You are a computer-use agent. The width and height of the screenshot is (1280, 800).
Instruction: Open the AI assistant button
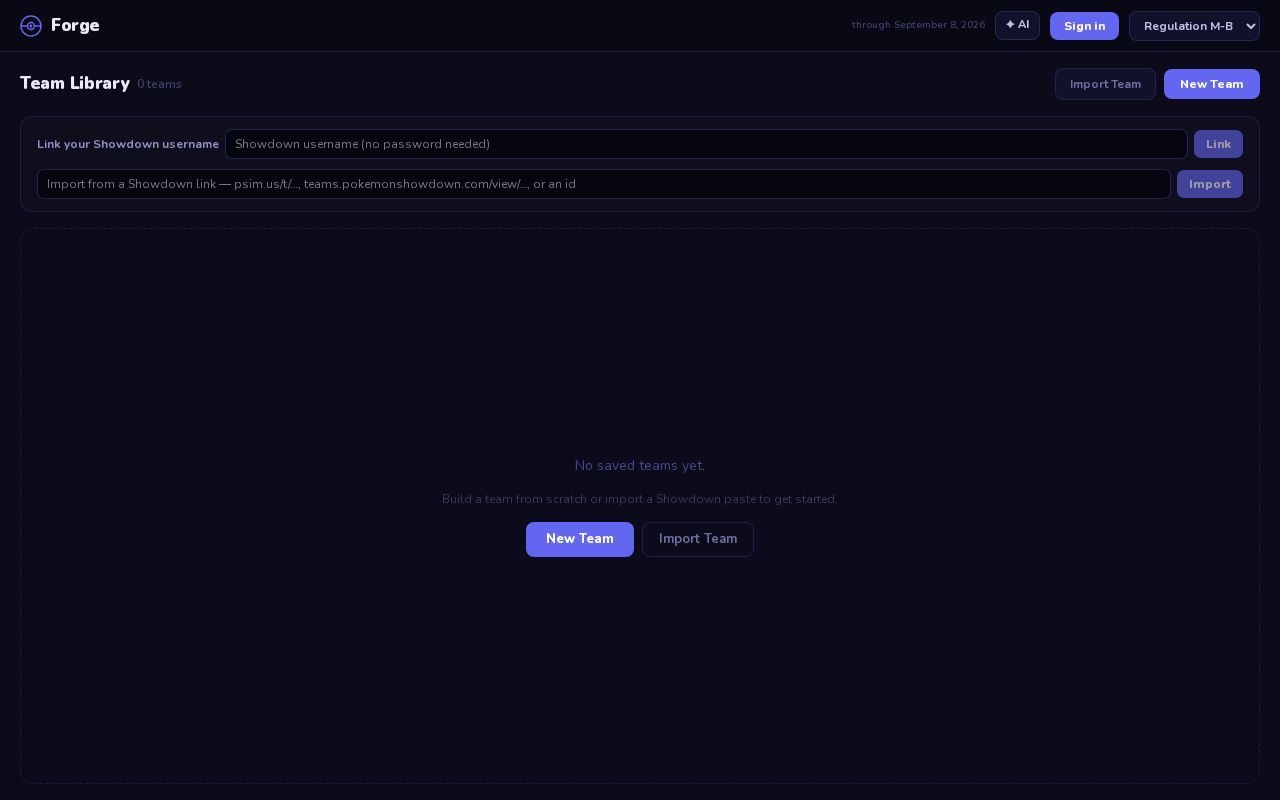pos(1017,25)
